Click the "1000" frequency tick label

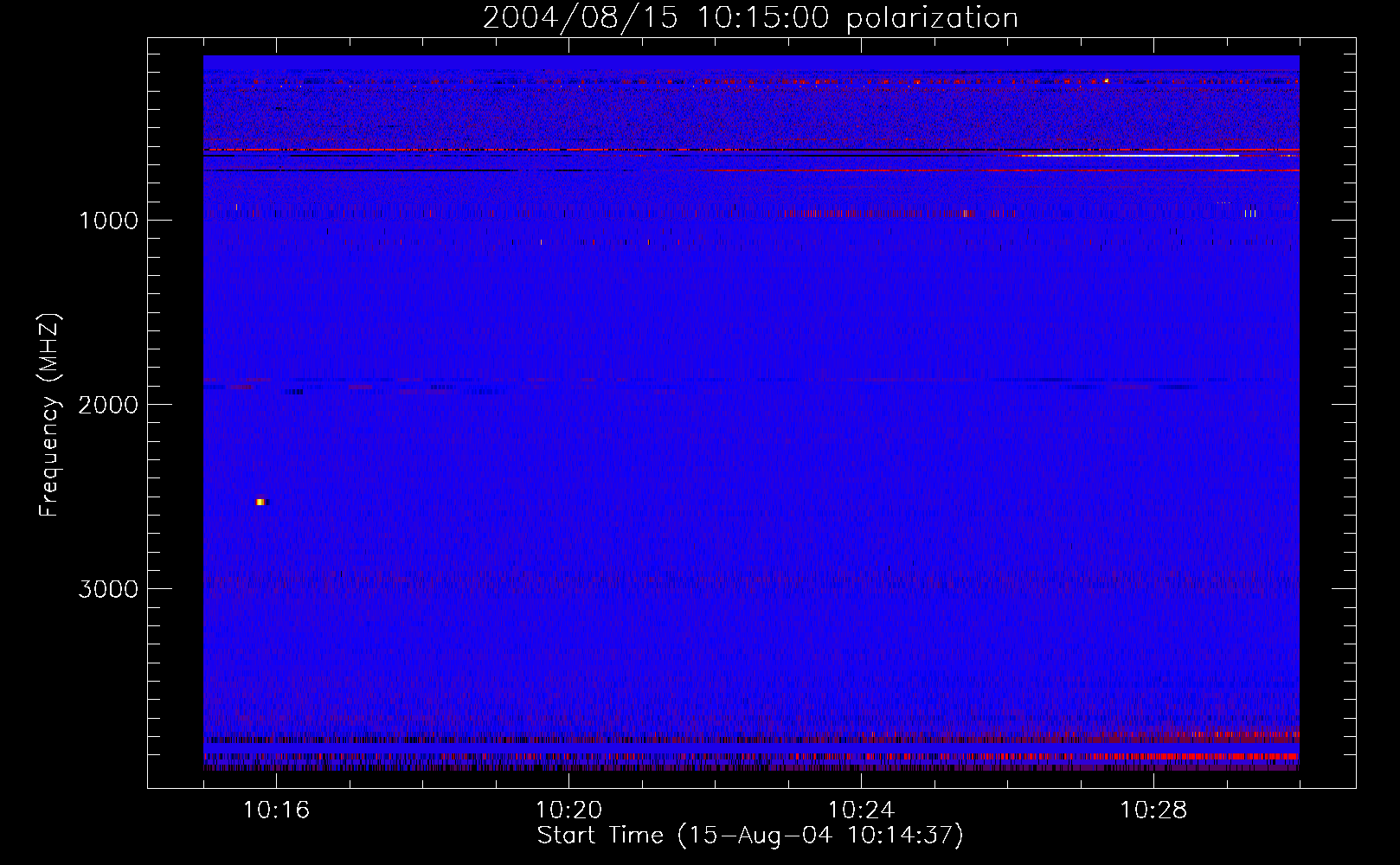click(108, 221)
